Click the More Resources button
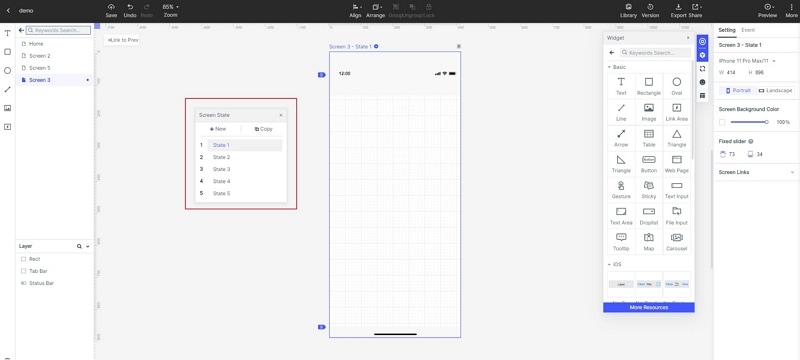This screenshot has height=360, width=800. pyautogui.click(x=649, y=307)
